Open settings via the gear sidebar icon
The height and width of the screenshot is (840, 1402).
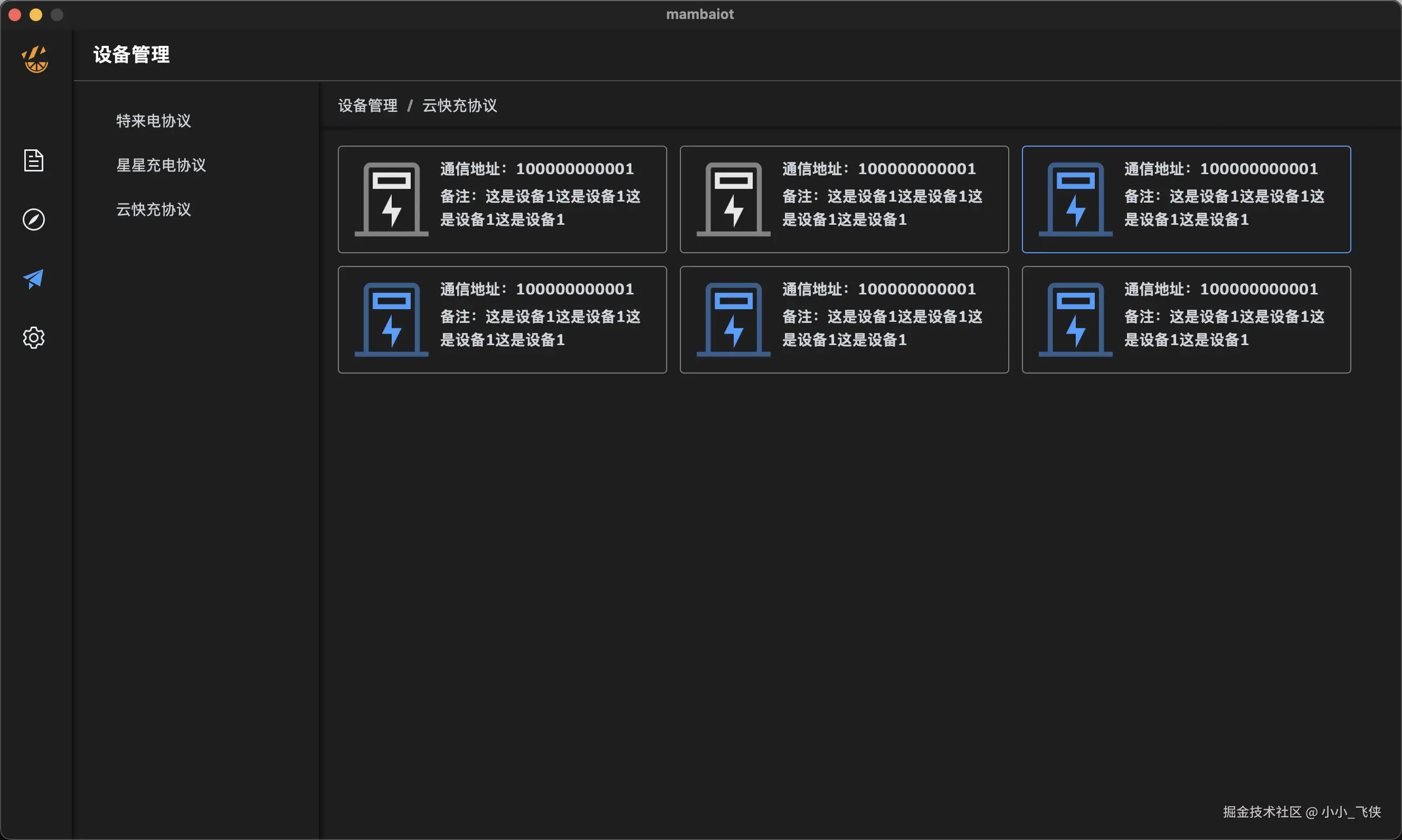tap(34, 337)
